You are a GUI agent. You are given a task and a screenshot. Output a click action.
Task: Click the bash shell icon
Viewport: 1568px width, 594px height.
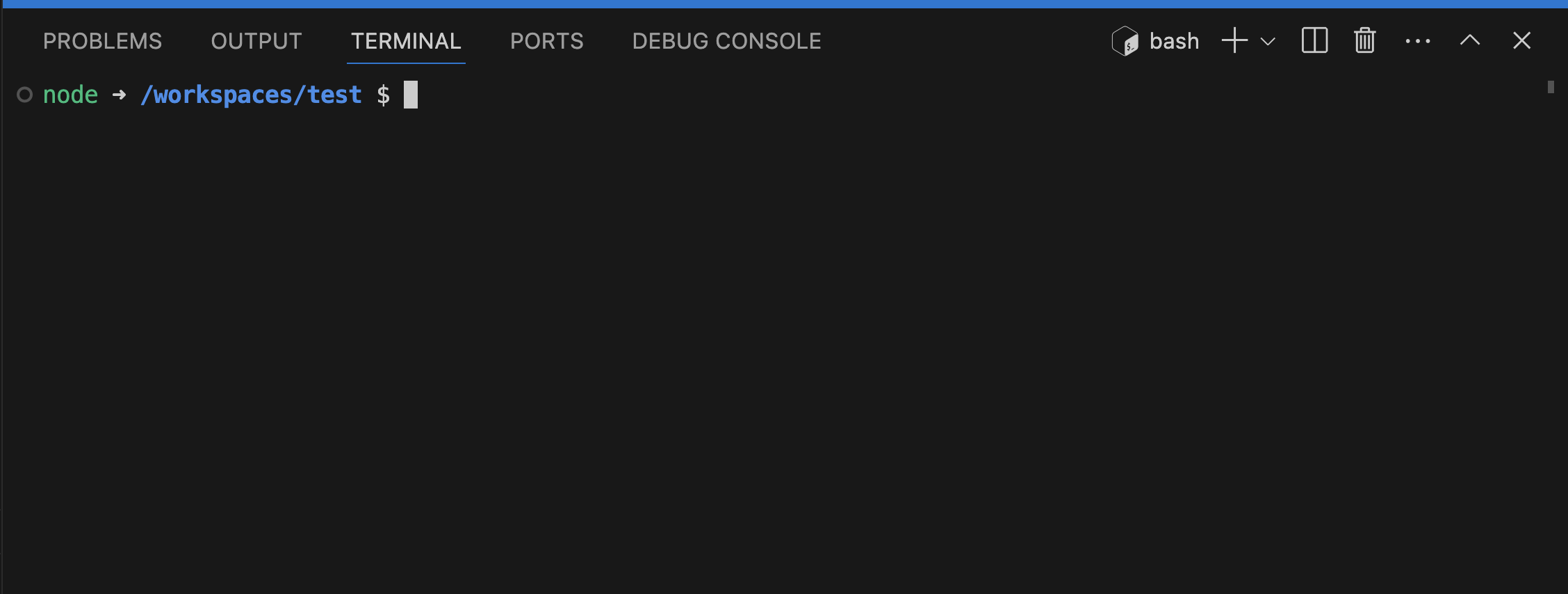click(x=1125, y=41)
